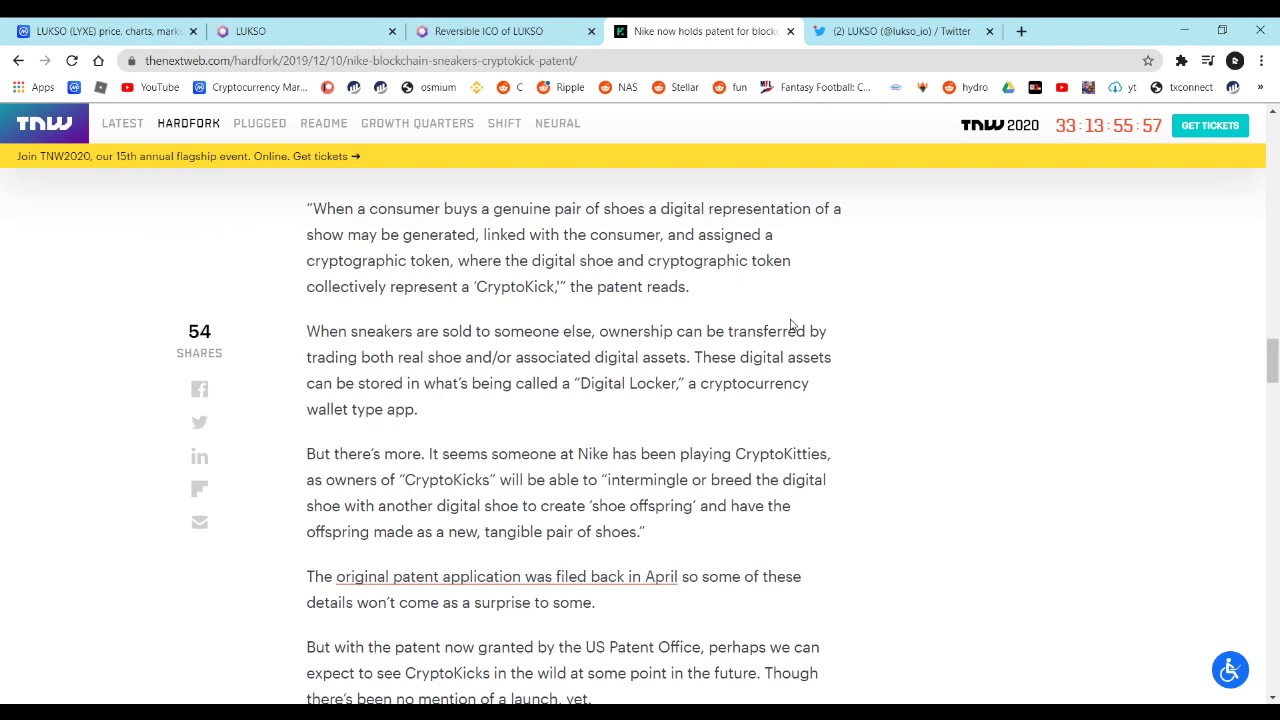Open the PLUGGED section
Viewport: 1280px width, 720px height.
point(259,123)
